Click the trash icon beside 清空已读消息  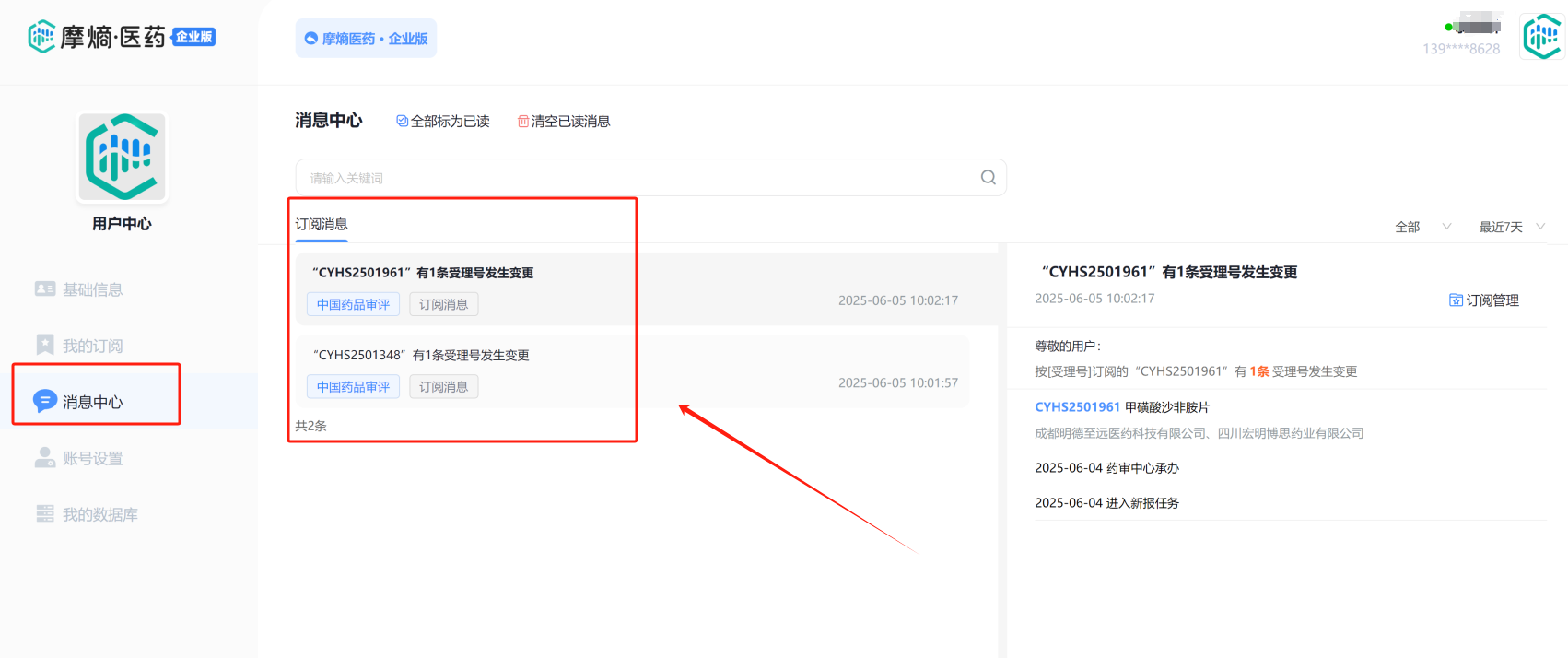click(x=523, y=121)
